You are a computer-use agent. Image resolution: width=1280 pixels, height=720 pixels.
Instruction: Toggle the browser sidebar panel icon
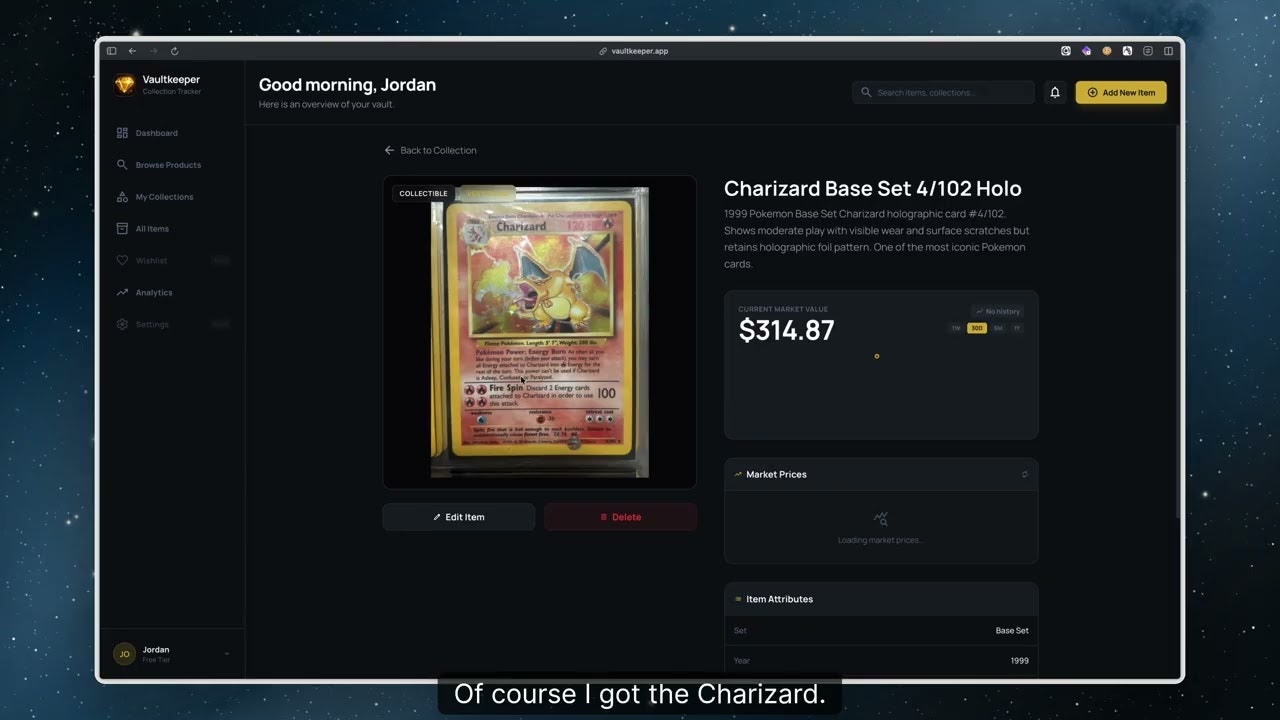coord(111,51)
